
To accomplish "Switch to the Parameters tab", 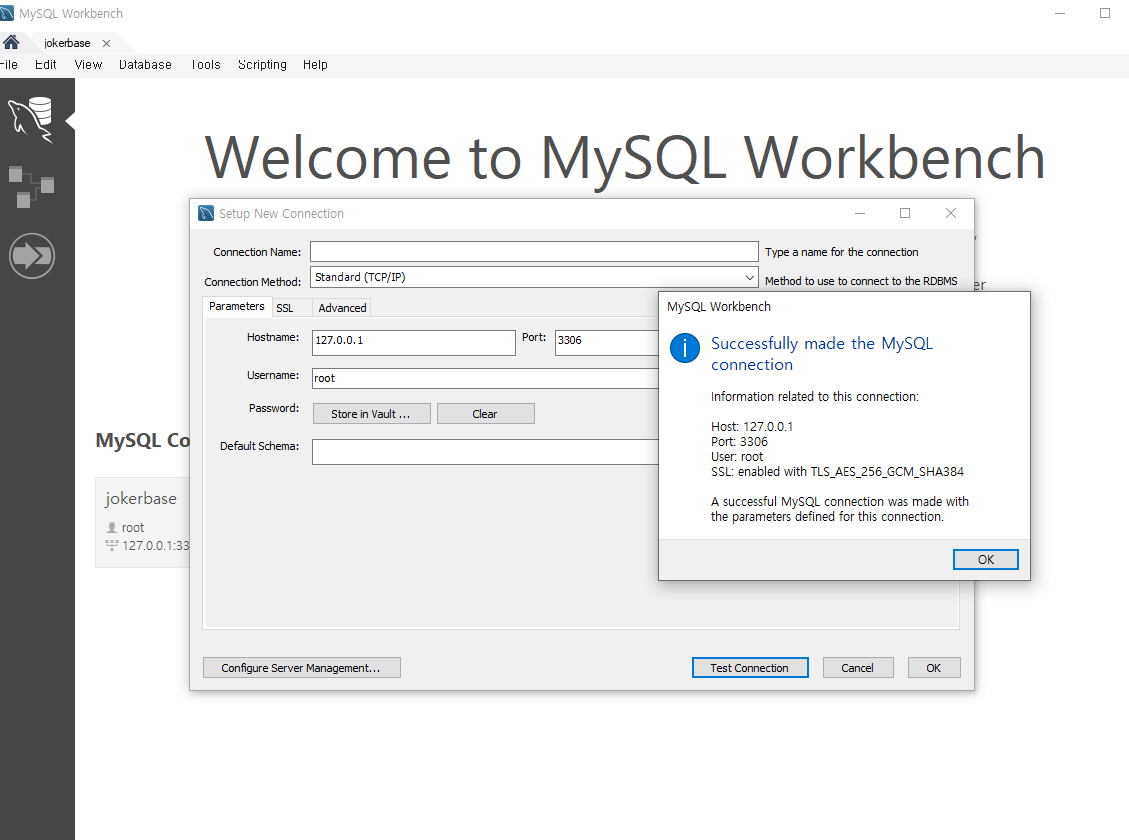I will point(236,306).
